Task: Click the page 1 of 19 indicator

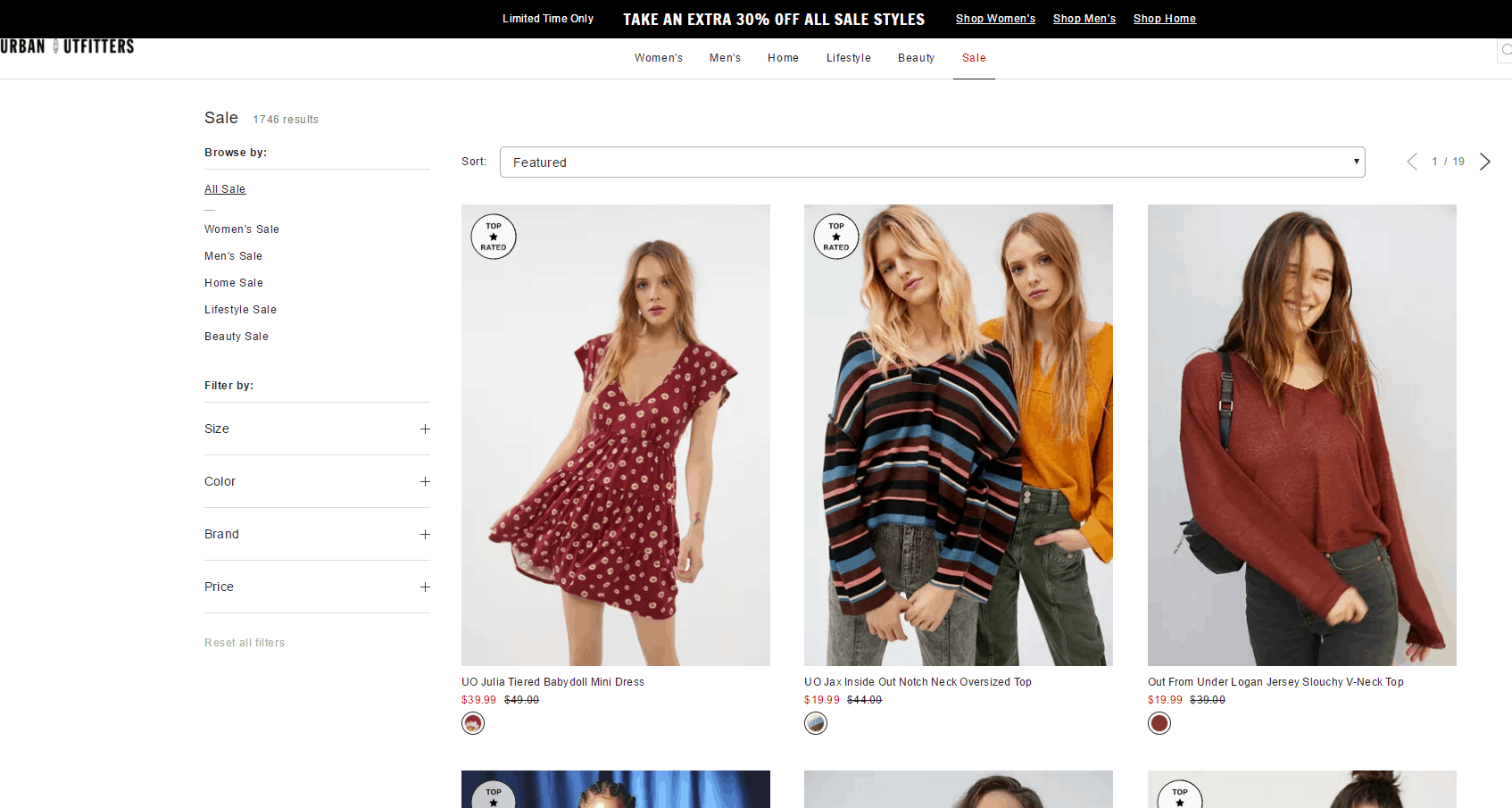Action: (1448, 162)
